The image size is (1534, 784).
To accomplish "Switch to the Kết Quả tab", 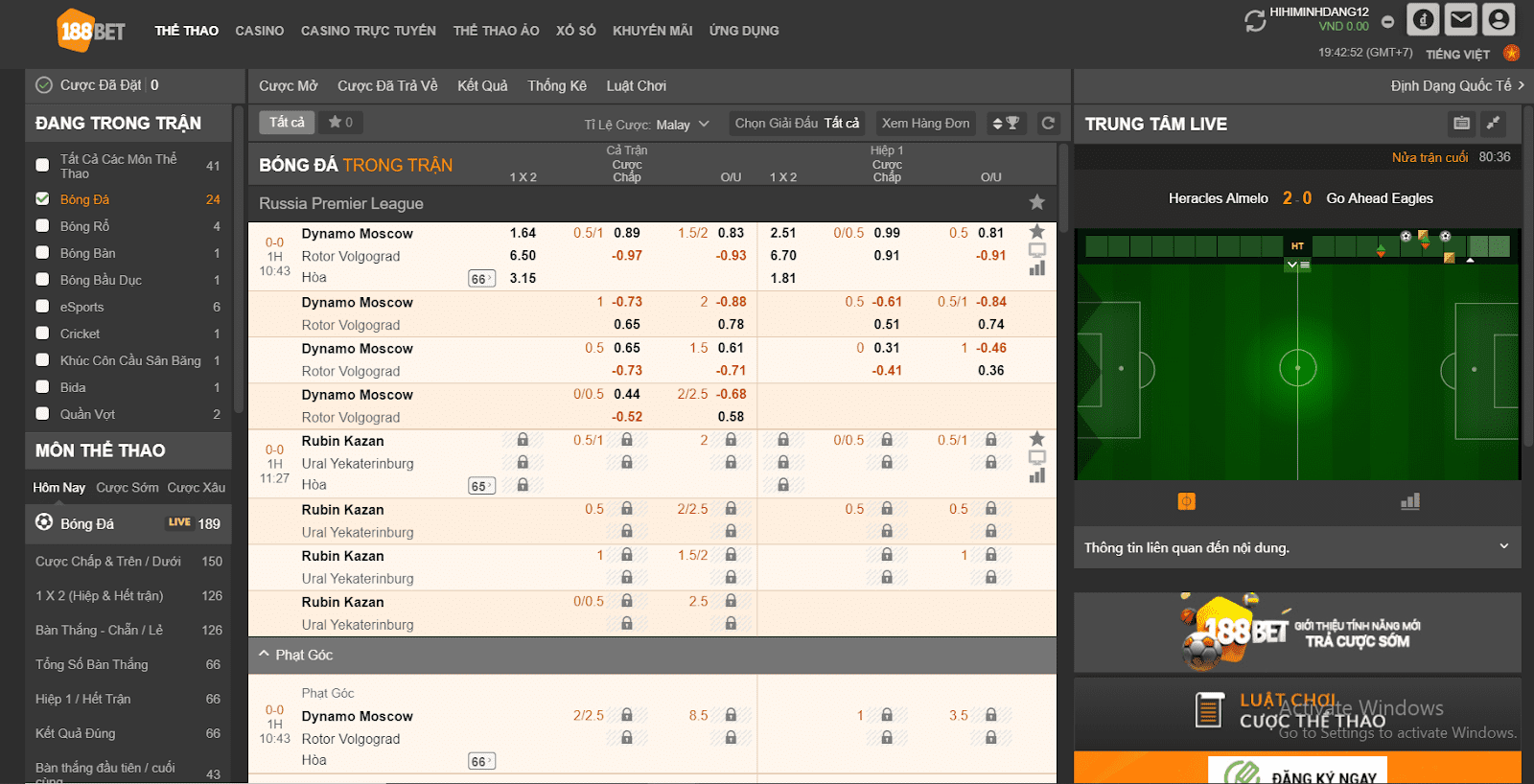I will coord(482,85).
